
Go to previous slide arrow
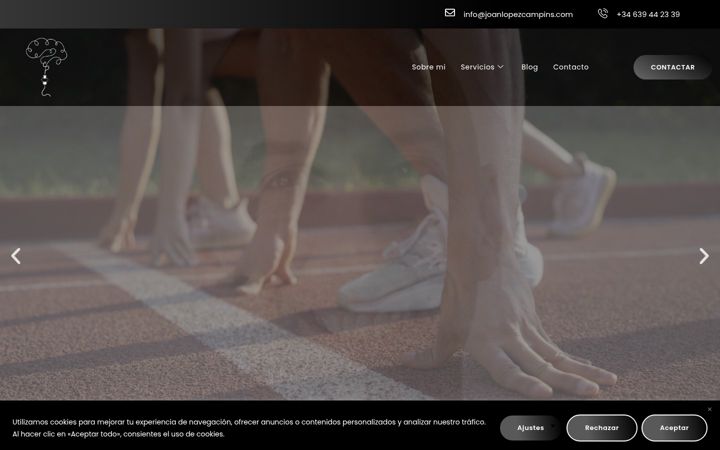[x=16, y=256]
